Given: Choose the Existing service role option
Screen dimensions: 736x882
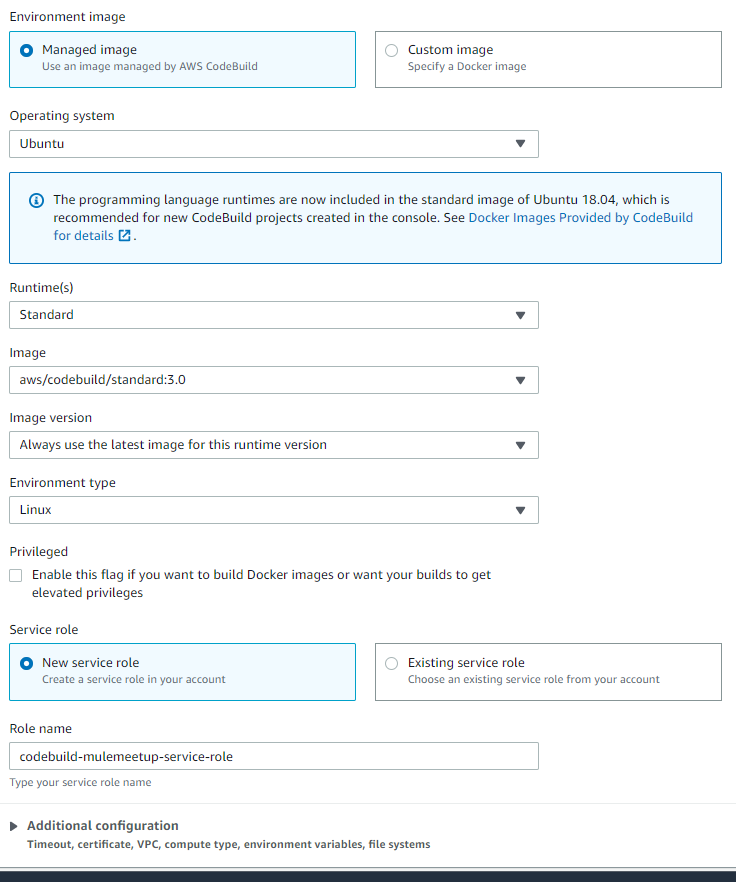Looking at the screenshot, I should [x=391, y=663].
